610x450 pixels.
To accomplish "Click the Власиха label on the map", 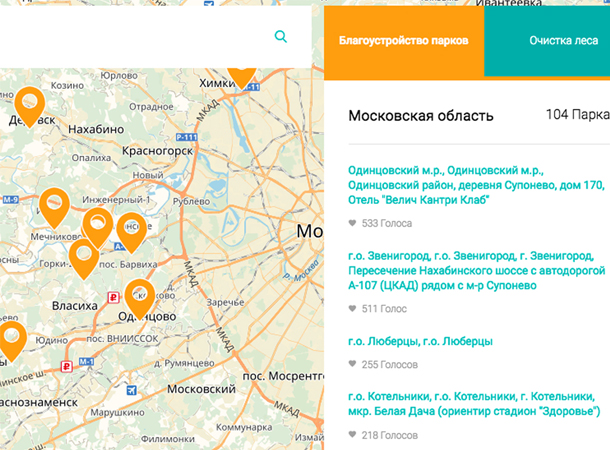I will [75, 306].
